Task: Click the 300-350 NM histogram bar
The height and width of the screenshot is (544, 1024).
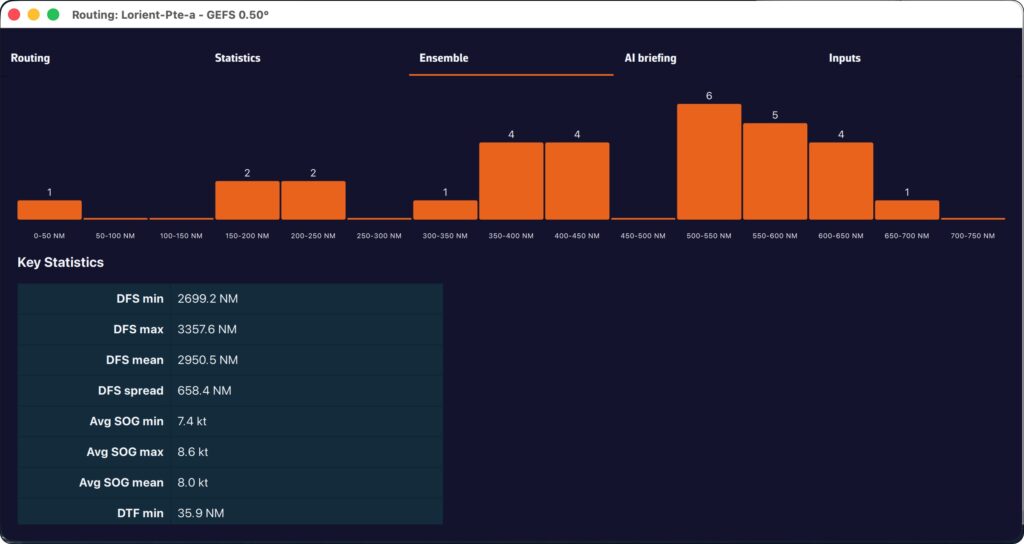Action: [x=445, y=210]
